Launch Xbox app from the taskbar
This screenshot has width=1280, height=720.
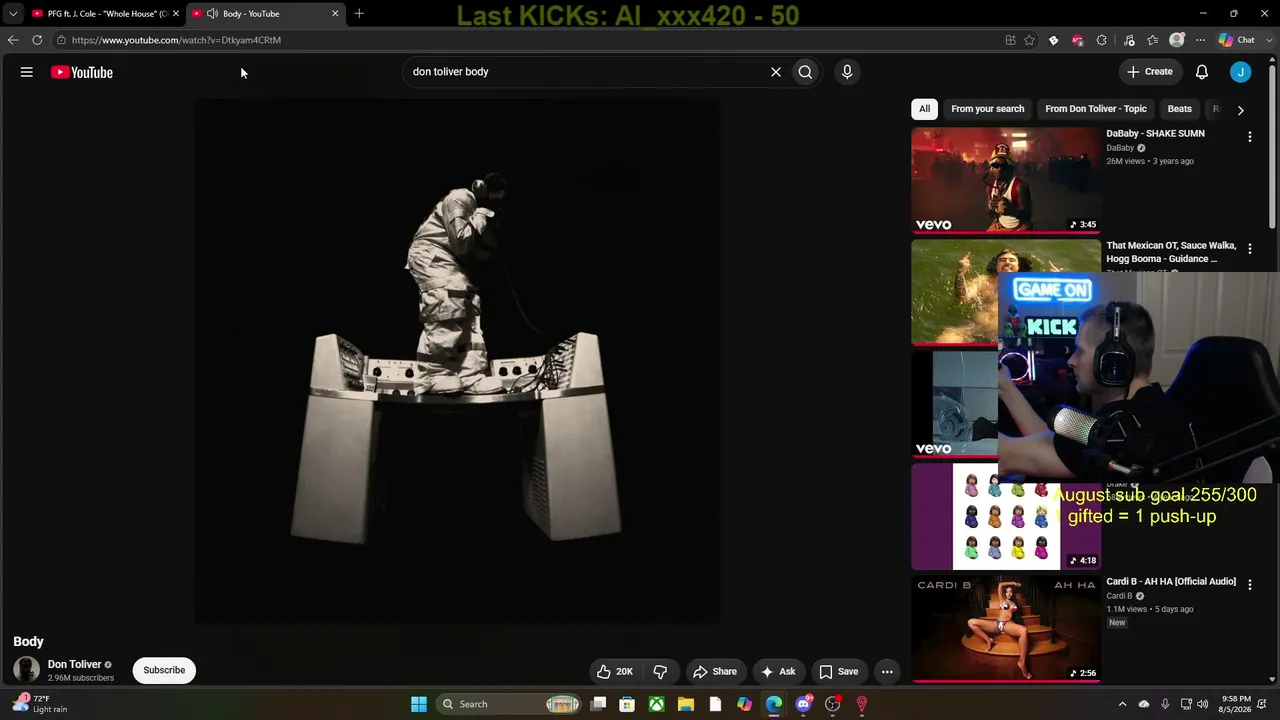[x=656, y=704]
